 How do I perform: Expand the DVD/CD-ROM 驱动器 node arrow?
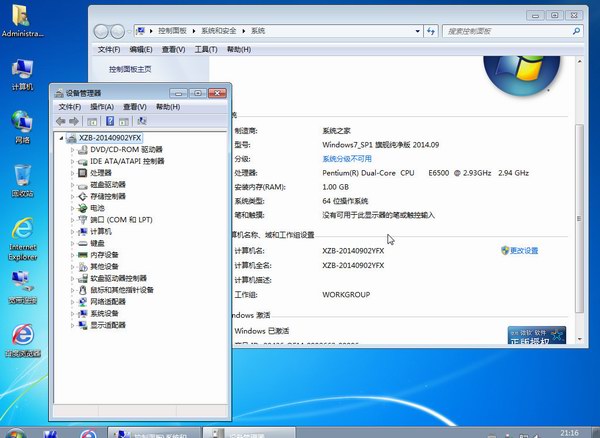(72, 150)
